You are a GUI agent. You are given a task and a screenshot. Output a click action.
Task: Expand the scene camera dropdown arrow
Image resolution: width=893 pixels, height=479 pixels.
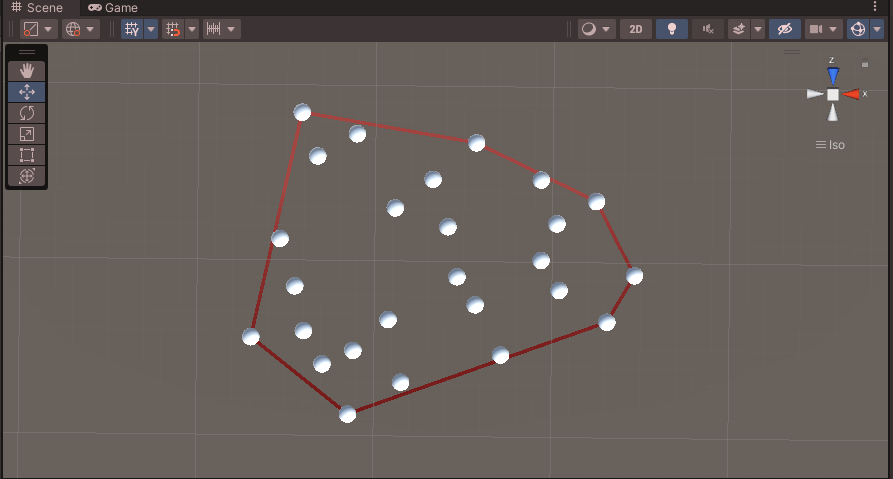(x=833, y=29)
